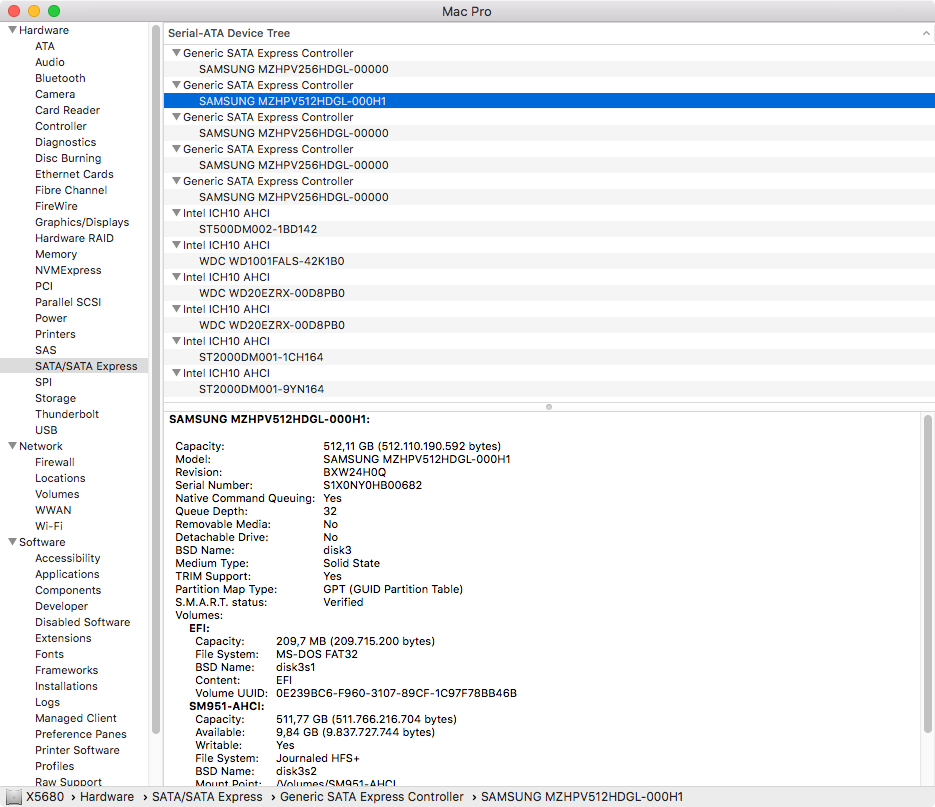Select Parallel SCSI category
This screenshot has width=935, height=807.
tap(68, 302)
